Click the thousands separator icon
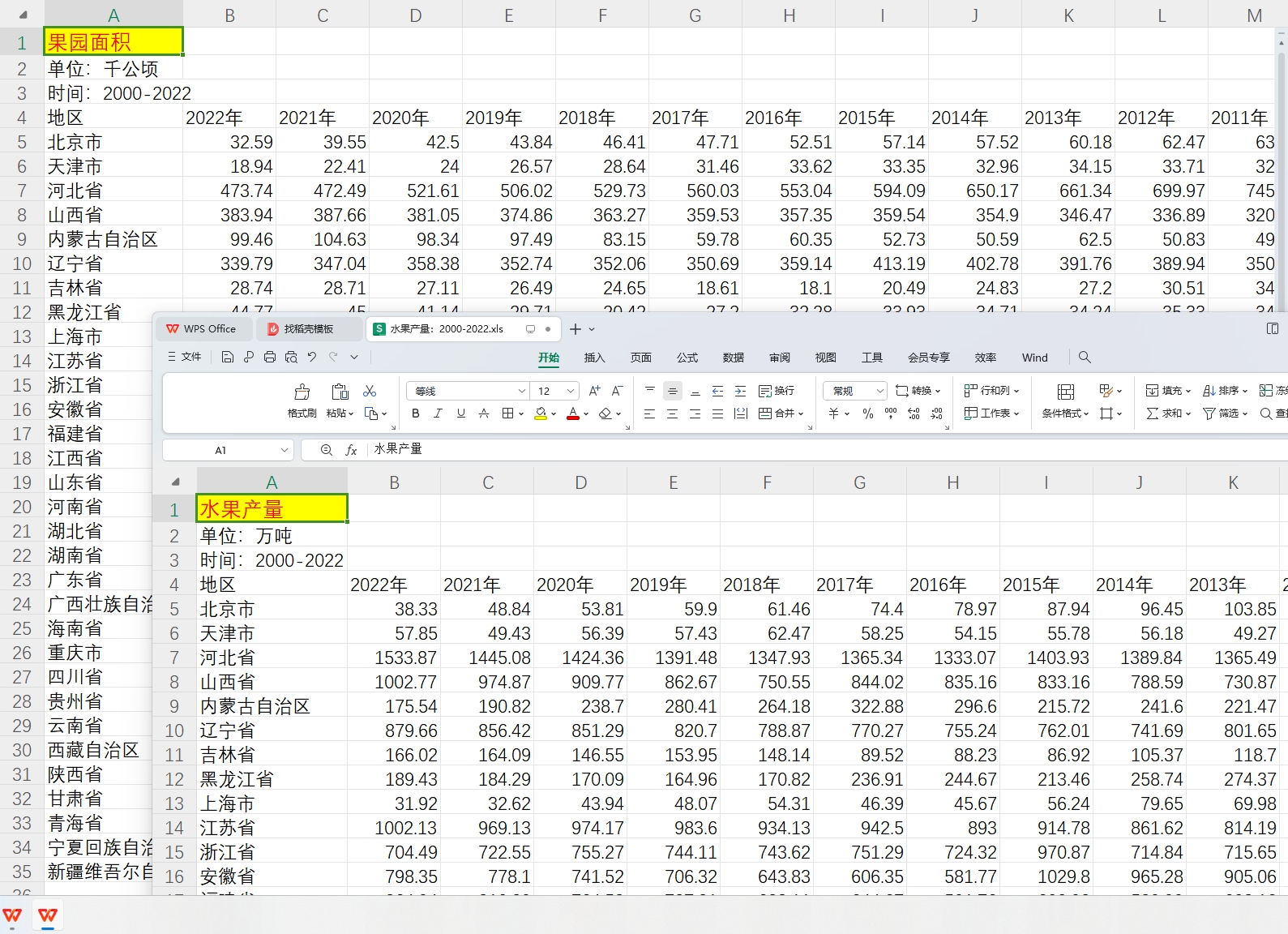 coord(891,413)
